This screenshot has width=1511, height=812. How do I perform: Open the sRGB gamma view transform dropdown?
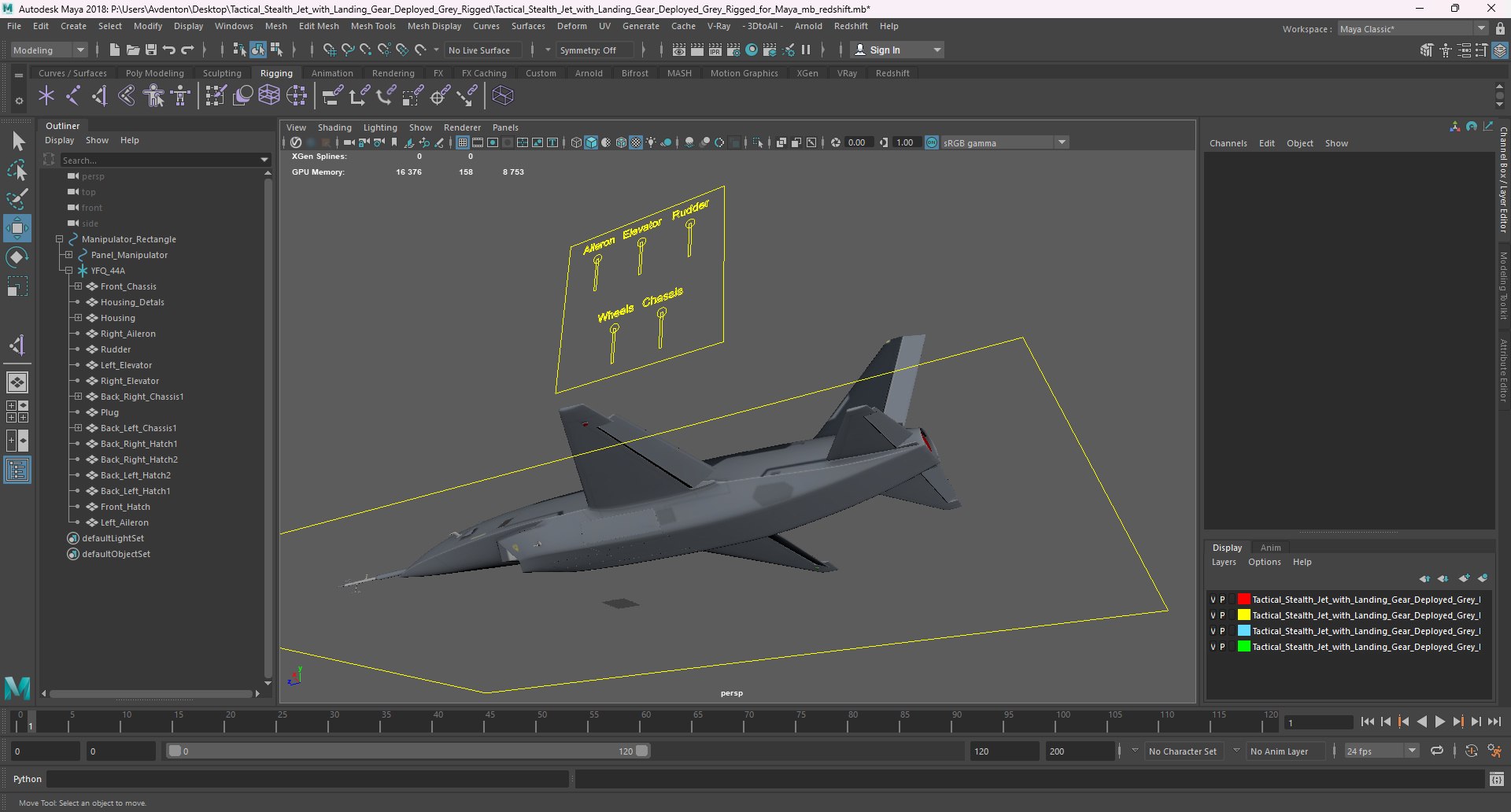click(1003, 142)
